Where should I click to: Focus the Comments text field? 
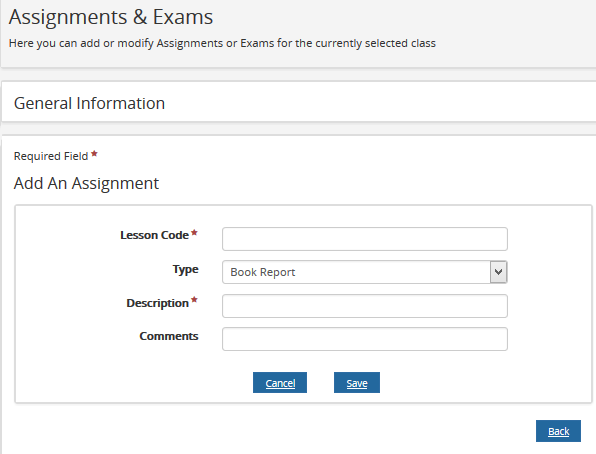(x=365, y=339)
